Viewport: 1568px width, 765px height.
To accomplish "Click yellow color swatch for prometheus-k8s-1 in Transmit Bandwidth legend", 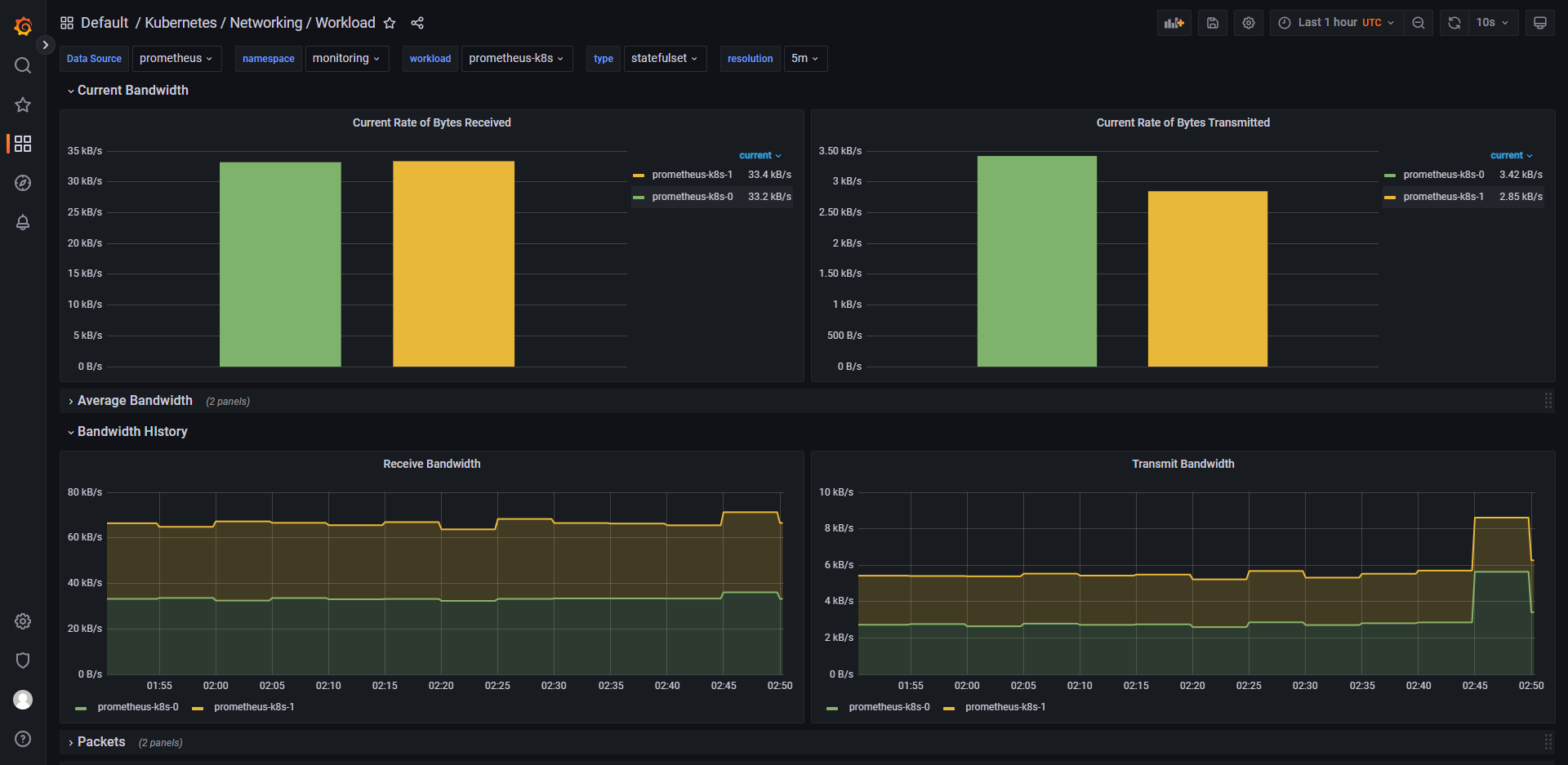I will tap(949, 708).
